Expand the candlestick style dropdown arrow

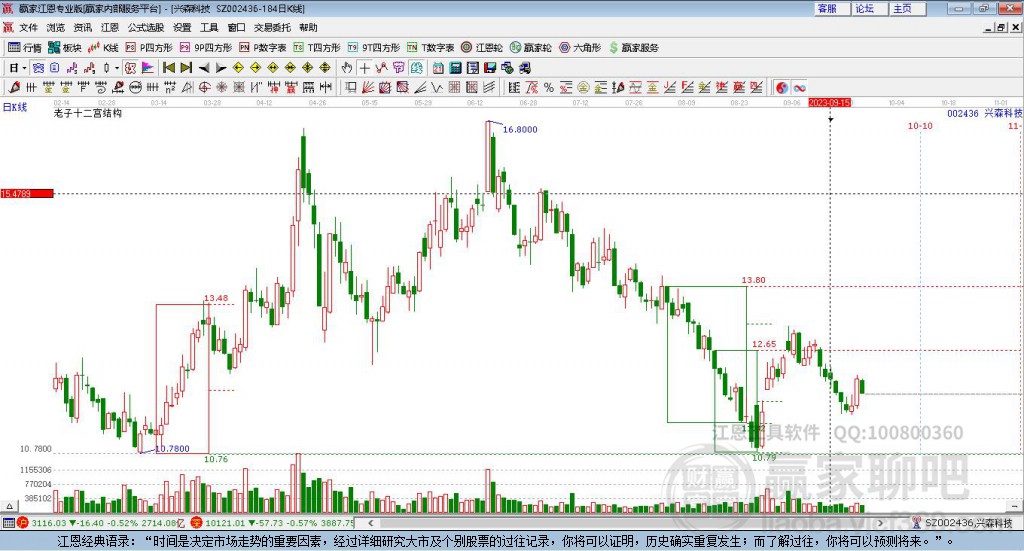click(117, 68)
